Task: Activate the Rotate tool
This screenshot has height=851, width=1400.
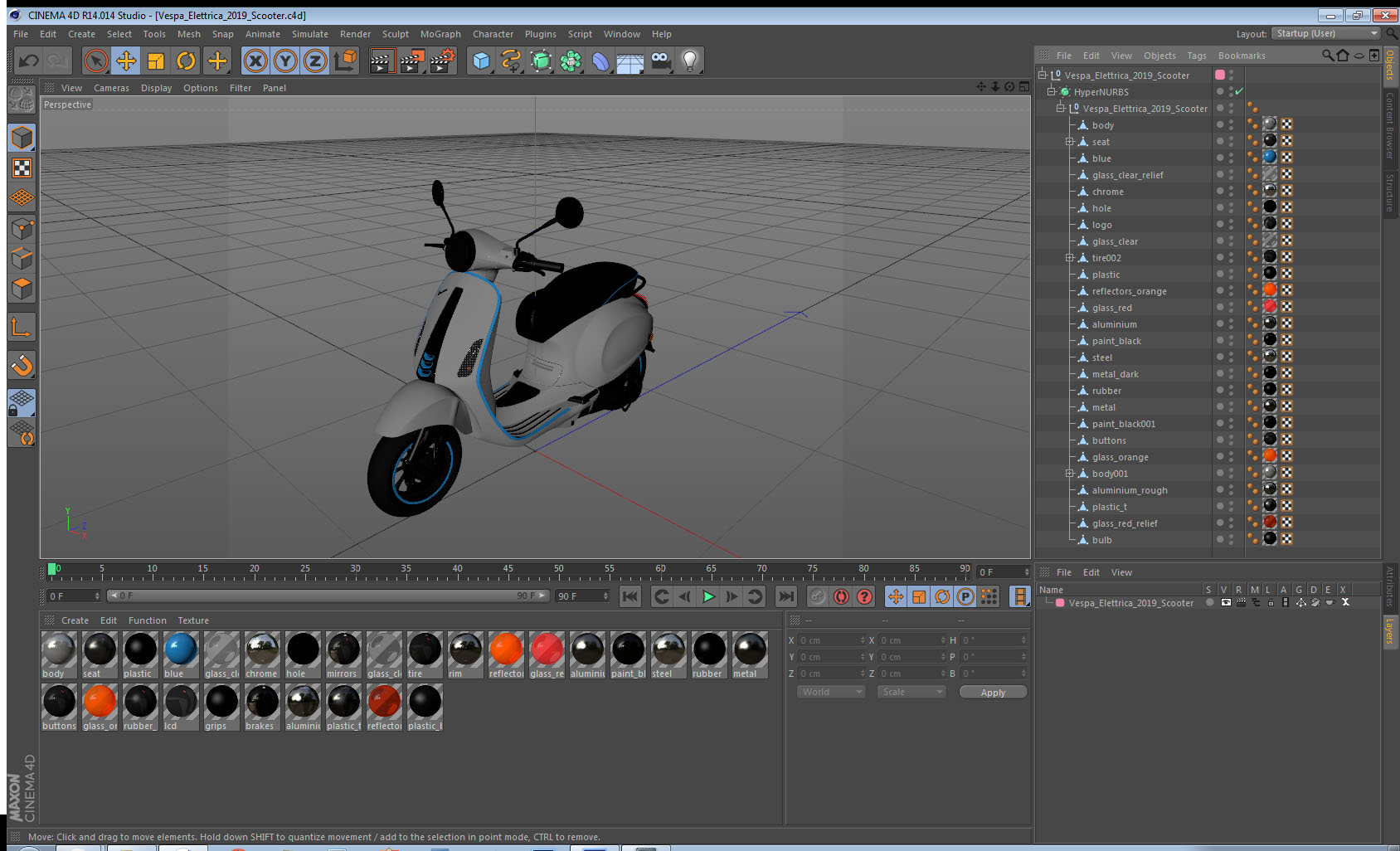Action: pos(186,61)
